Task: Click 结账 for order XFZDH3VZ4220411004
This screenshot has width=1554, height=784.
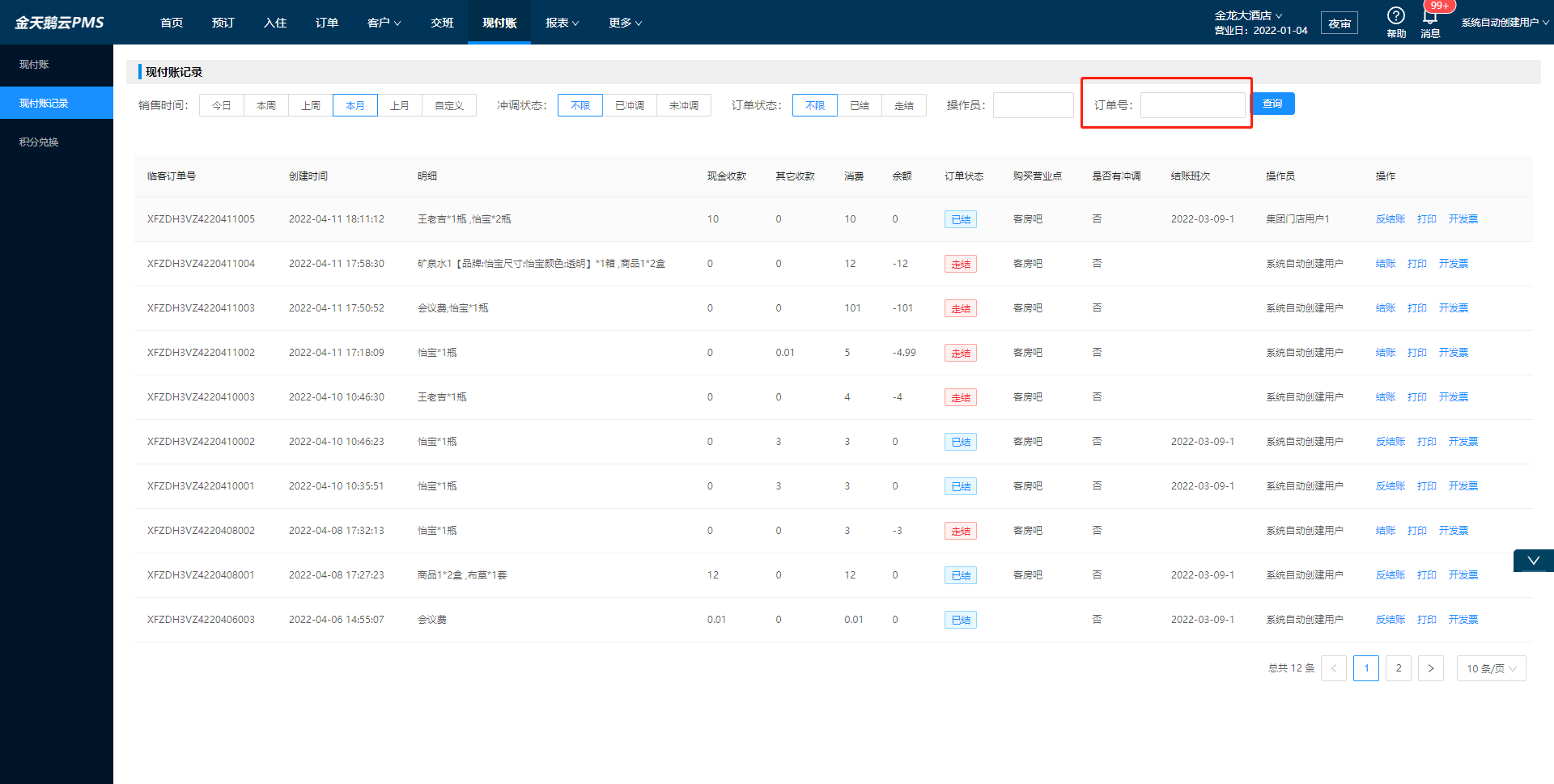Action: pos(1386,264)
